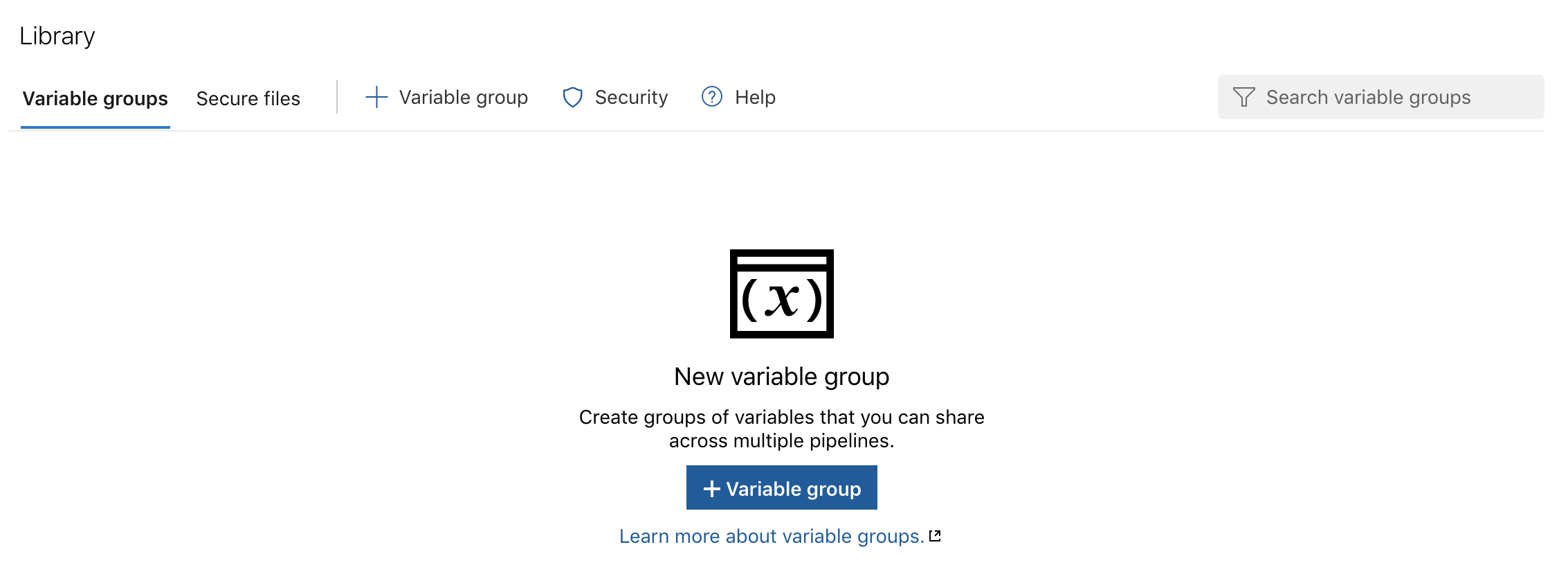The width and height of the screenshot is (1568, 565).
Task: Open the Help toolbar item
Action: [739, 98]
